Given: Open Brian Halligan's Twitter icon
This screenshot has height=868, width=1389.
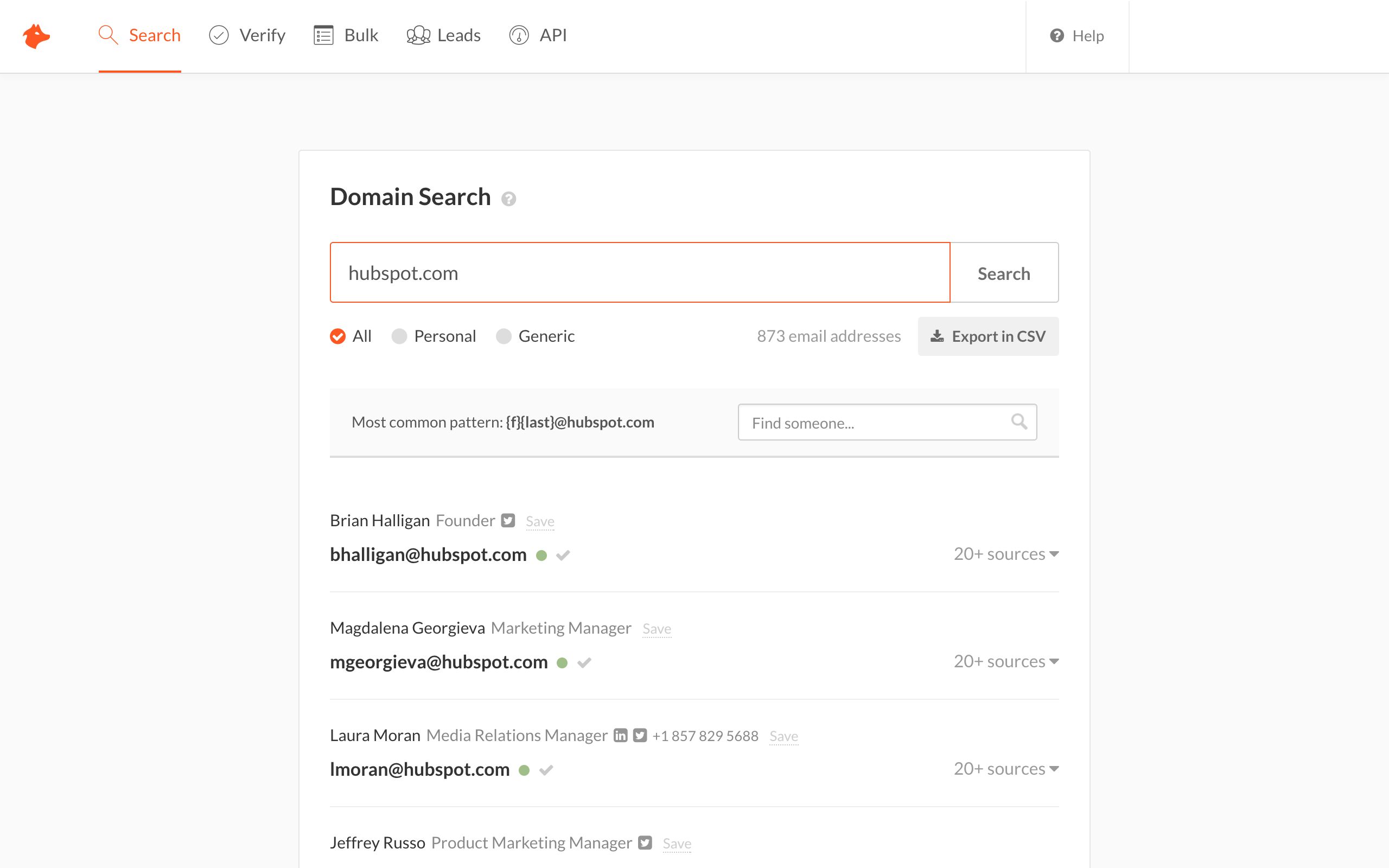Looking at the screenshot, I should pyautogui.click(x=508, y=520).
